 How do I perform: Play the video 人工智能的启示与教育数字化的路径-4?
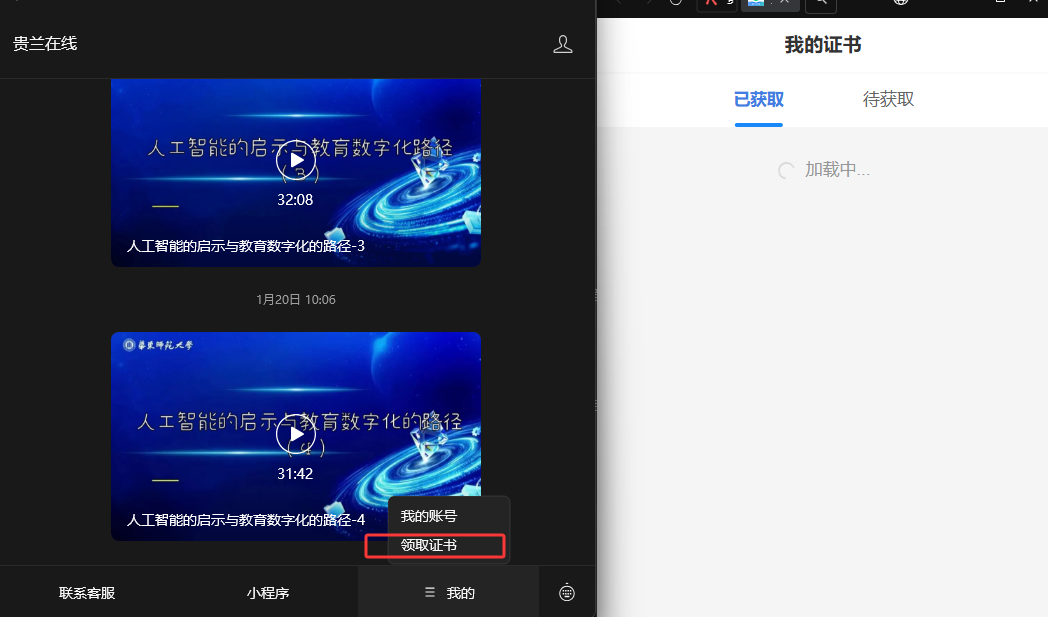pyautogui.click(x=296, y=433)
